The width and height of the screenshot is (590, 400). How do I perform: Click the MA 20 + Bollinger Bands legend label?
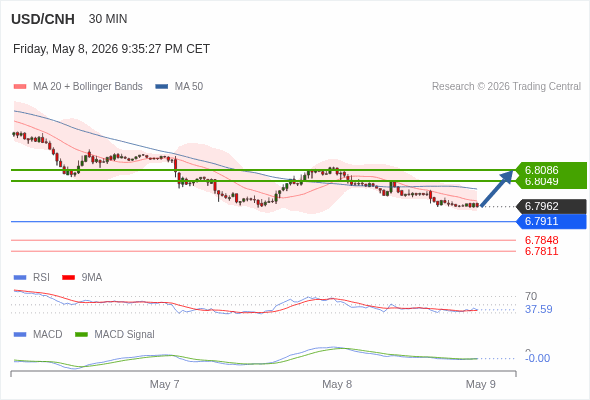tap(88, 87)
